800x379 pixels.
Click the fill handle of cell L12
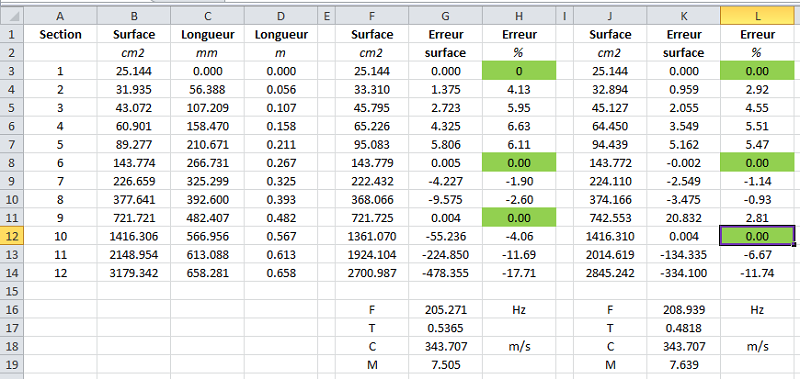pyautogui.click(x=794, y=245)
